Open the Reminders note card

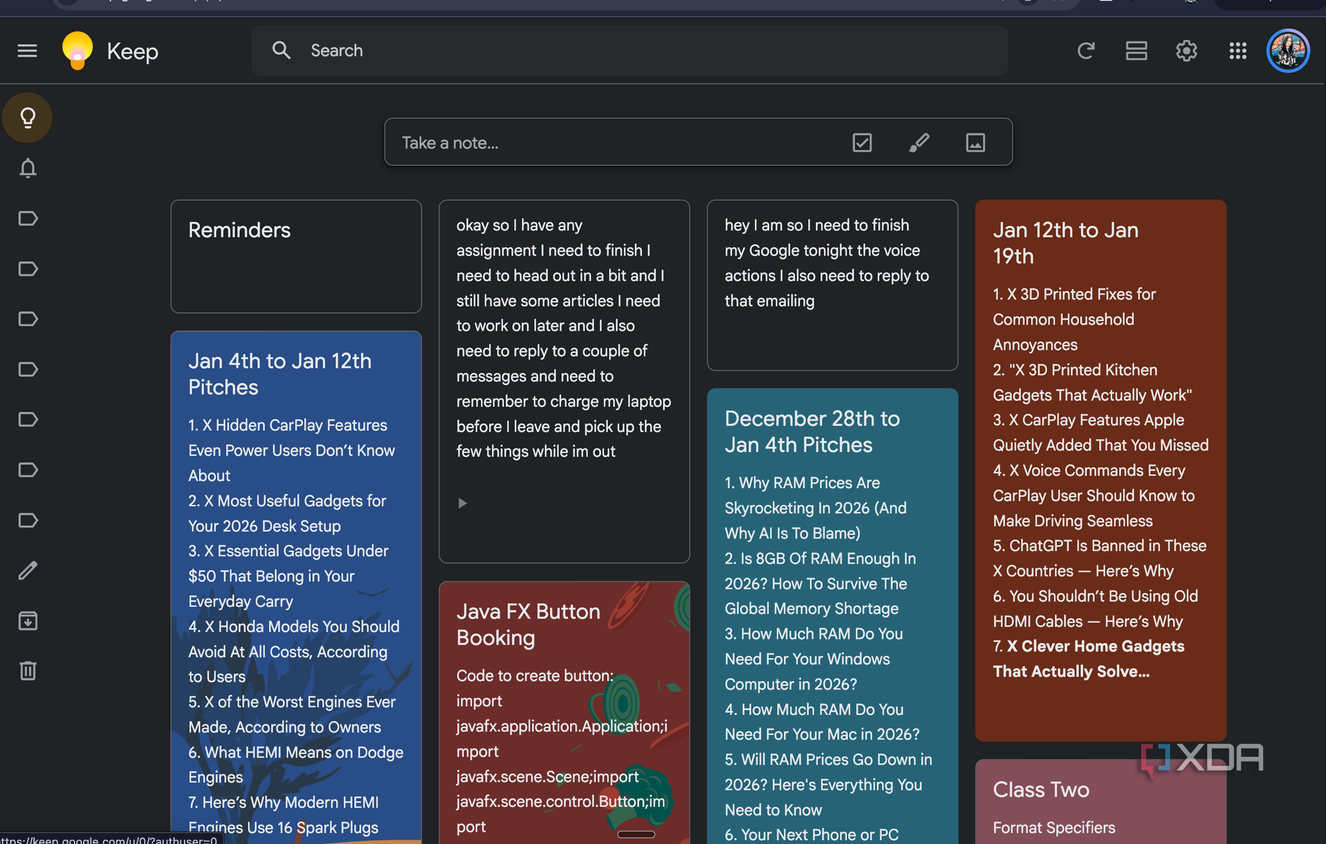pos(296,256)
